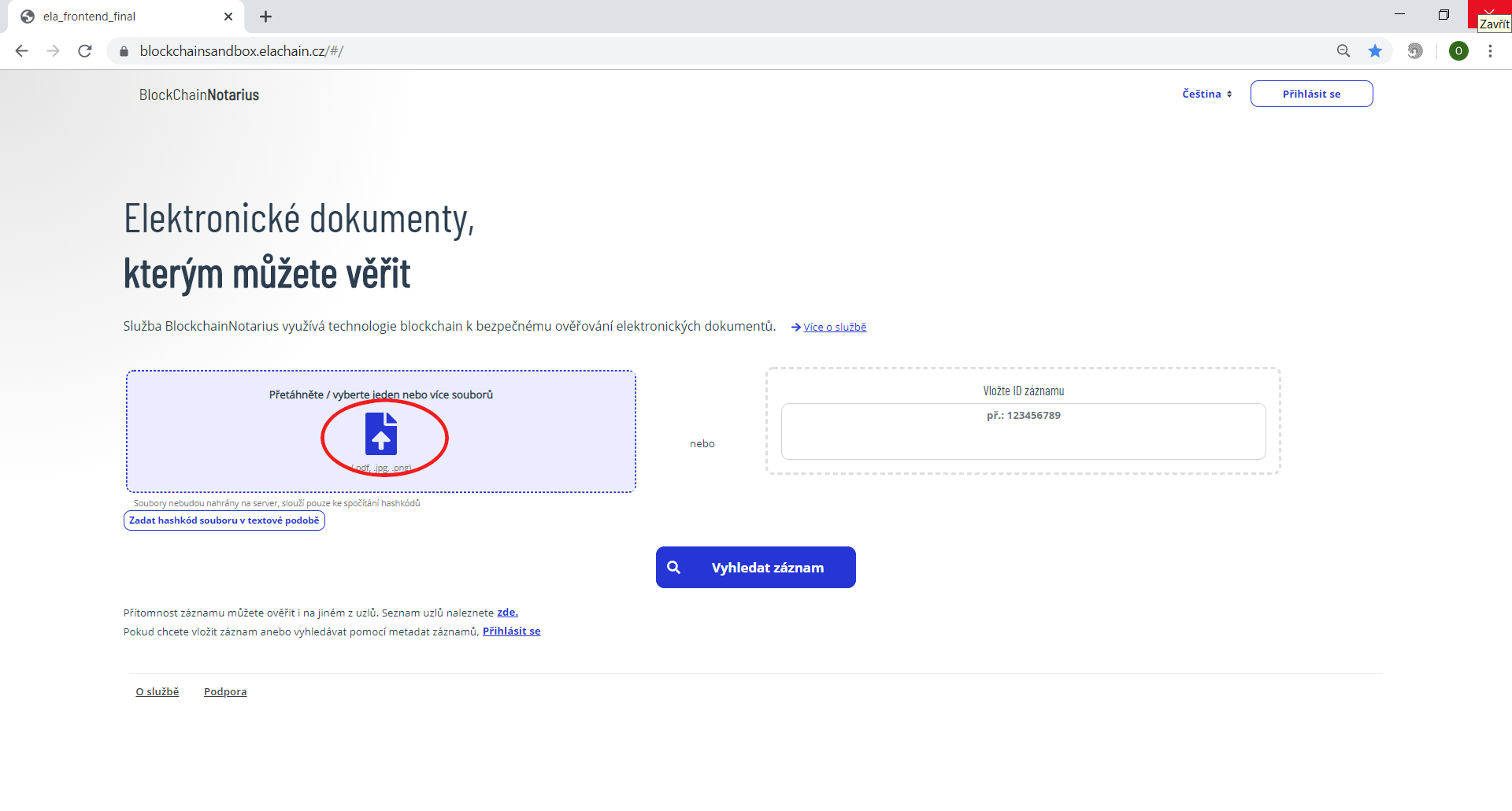The image size is (1512, 811).
Task: Reload the page with refresh icon
Action: tap(85, 51)
